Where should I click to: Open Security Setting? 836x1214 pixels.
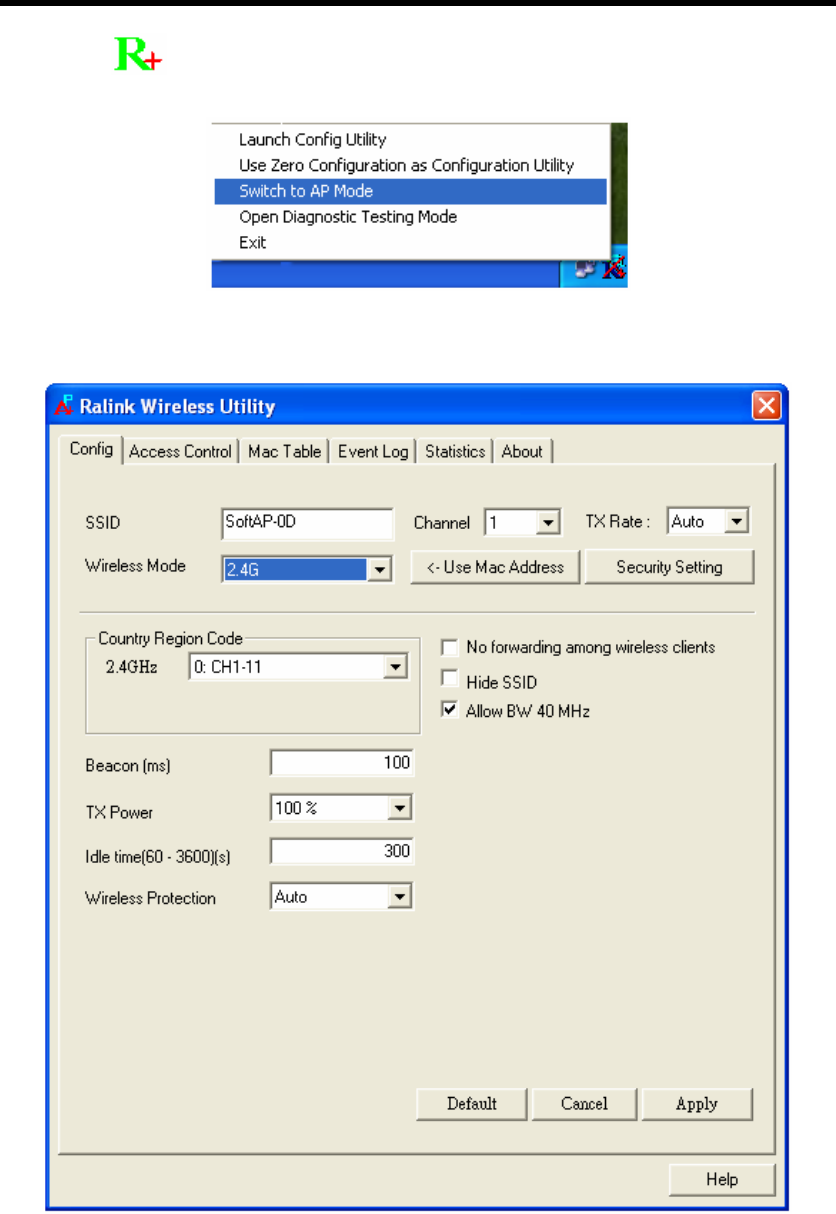point(669,567)
